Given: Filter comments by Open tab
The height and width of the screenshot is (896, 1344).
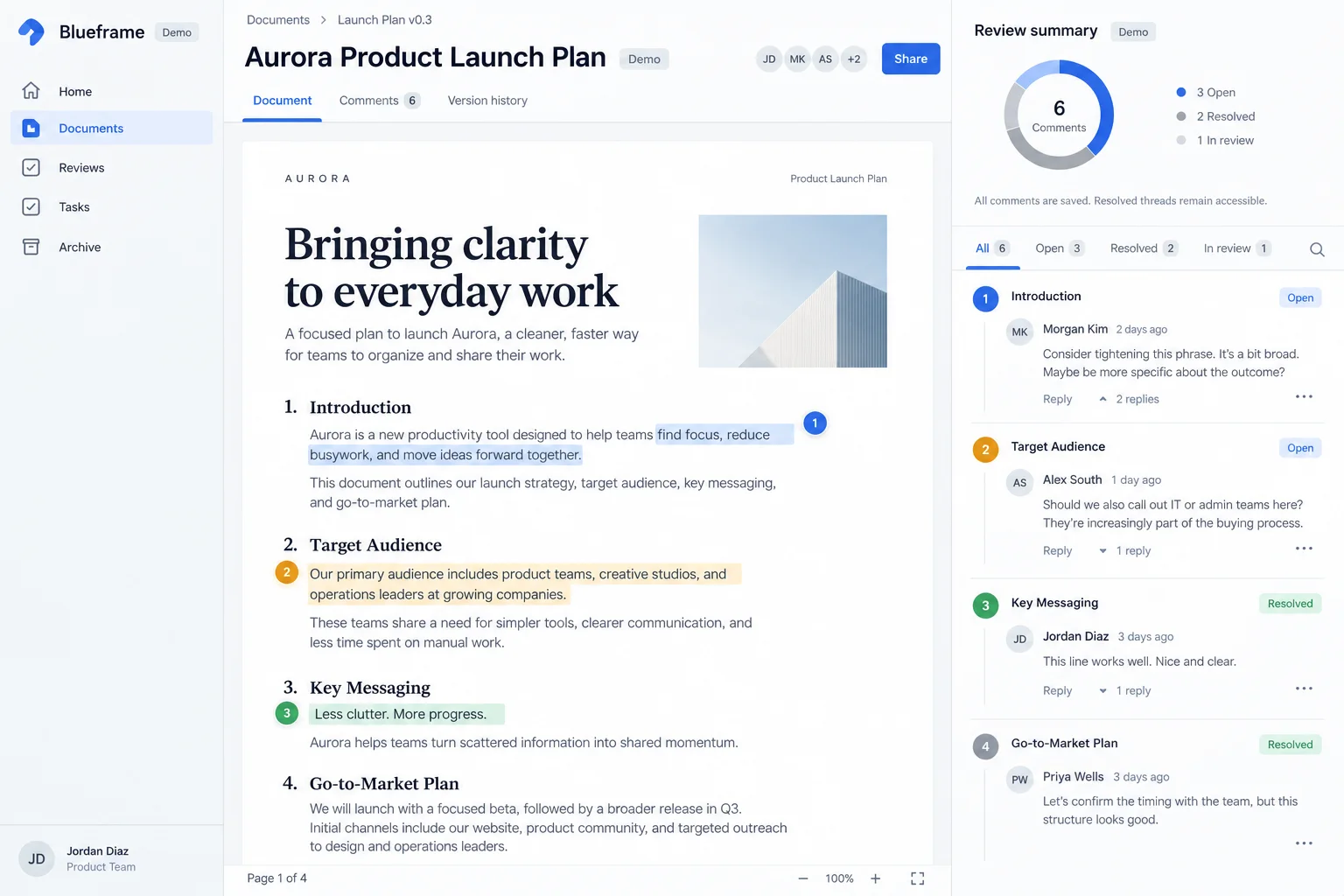Looking at the screenshot, I should pyautogui.click(x=1059, y=248).
